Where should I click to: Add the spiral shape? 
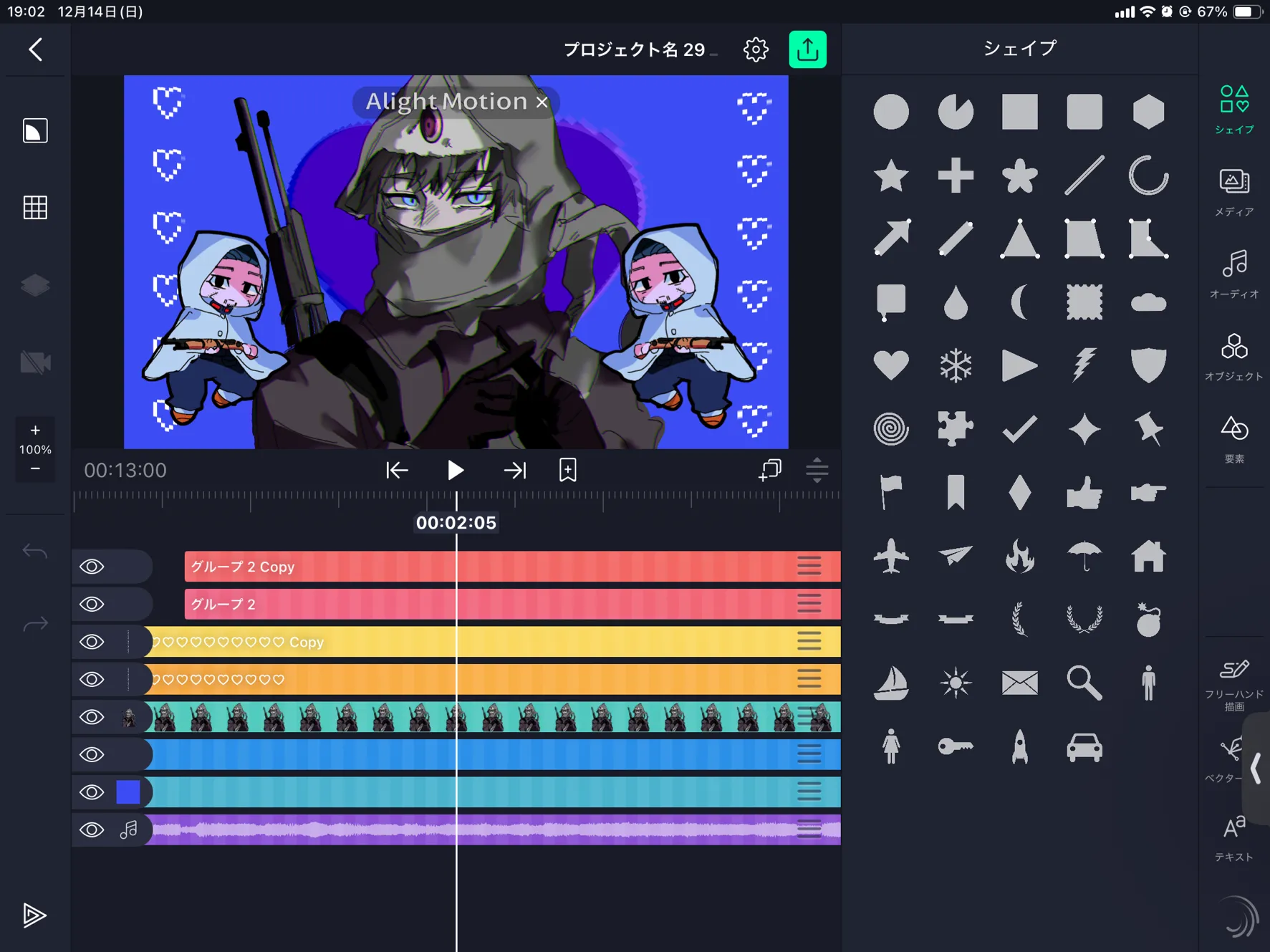(x=891, y=429)
